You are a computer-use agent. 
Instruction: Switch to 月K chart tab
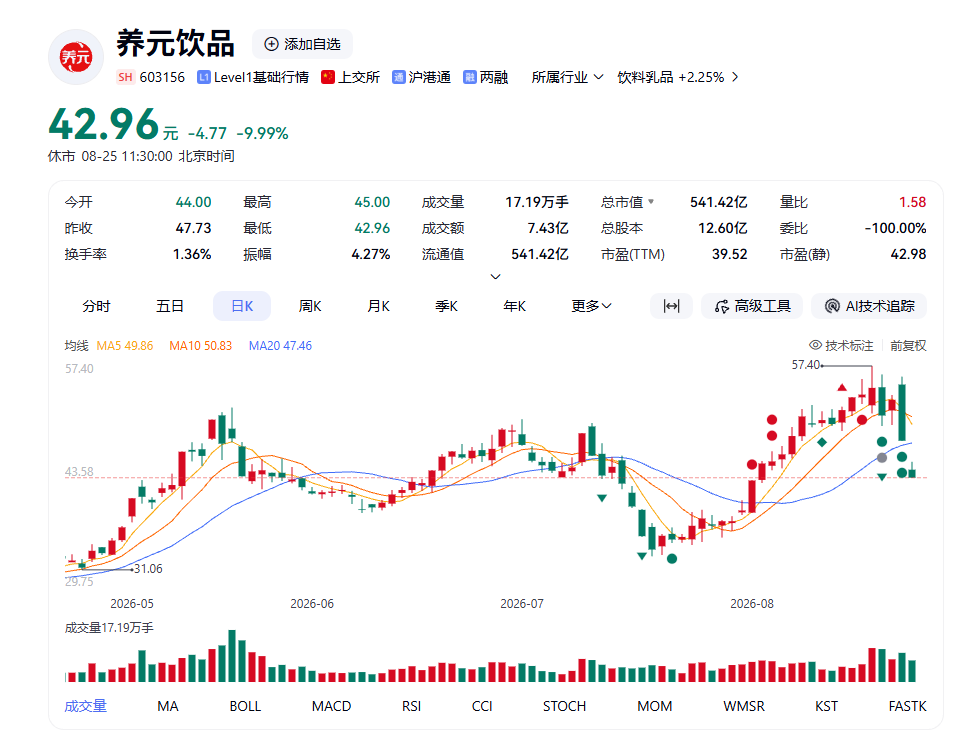tap(378, 306)
